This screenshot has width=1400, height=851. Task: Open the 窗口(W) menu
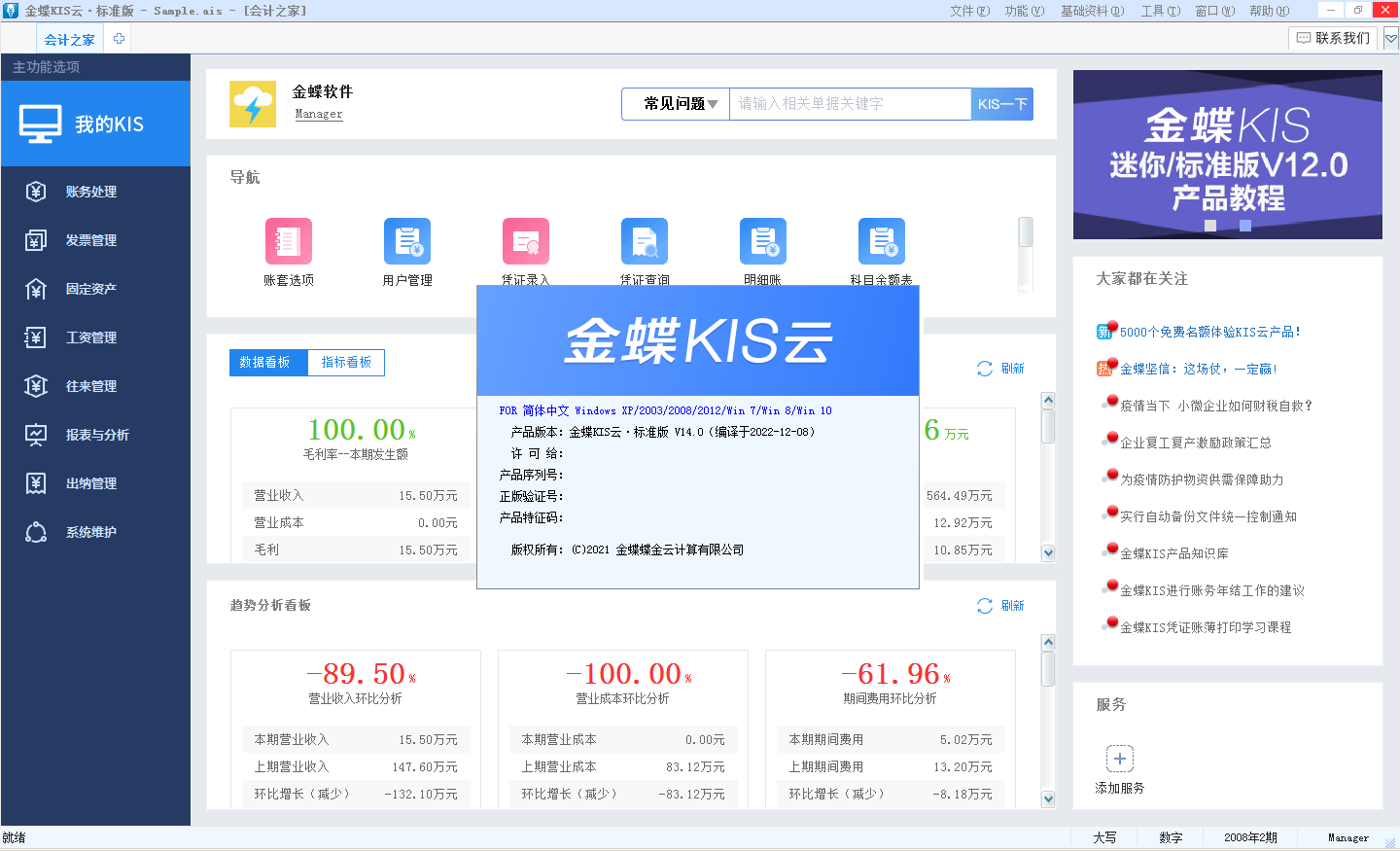pos(1214,11)
